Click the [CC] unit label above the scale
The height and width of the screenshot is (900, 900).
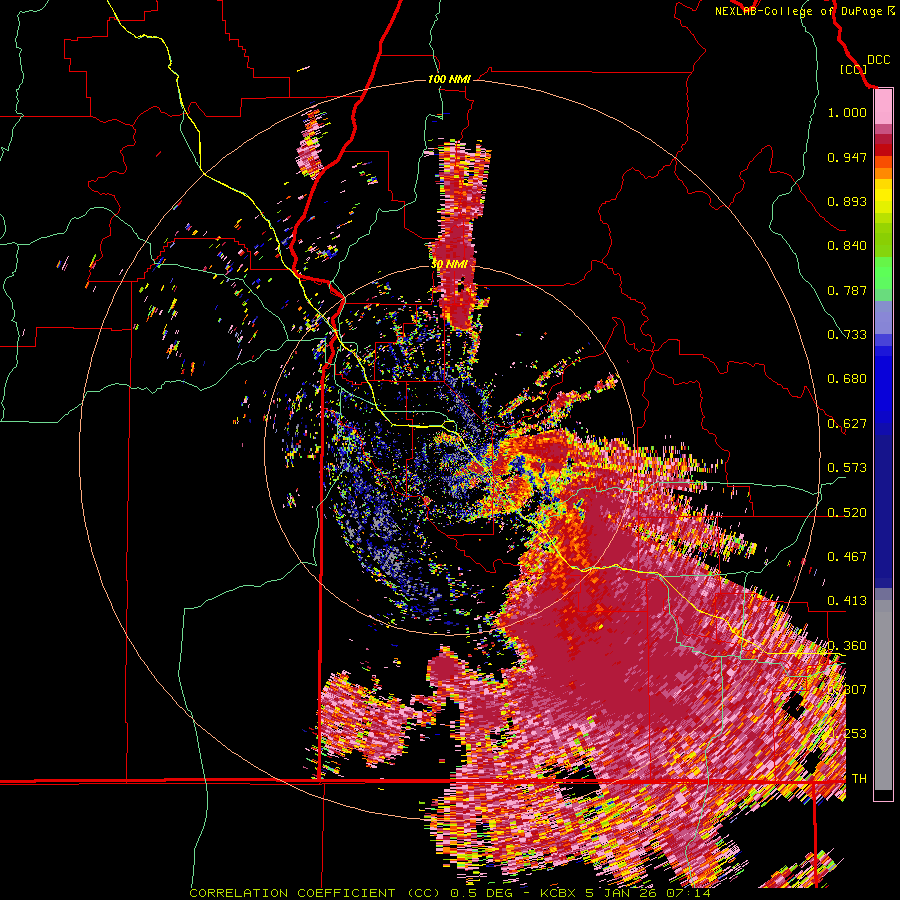coord(853,69)
